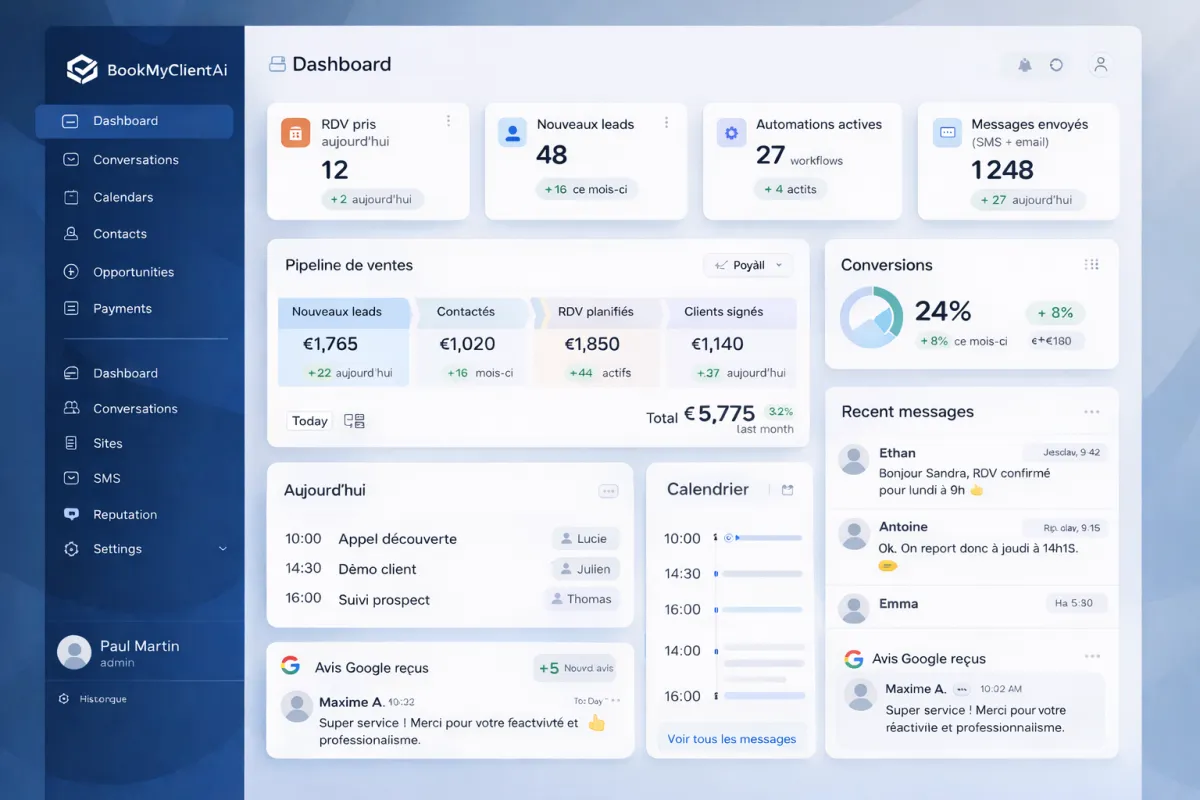Select the highlighted Dashboard sidebar item
Screen dimensions: 1200x800
click(x=134, y=121)
